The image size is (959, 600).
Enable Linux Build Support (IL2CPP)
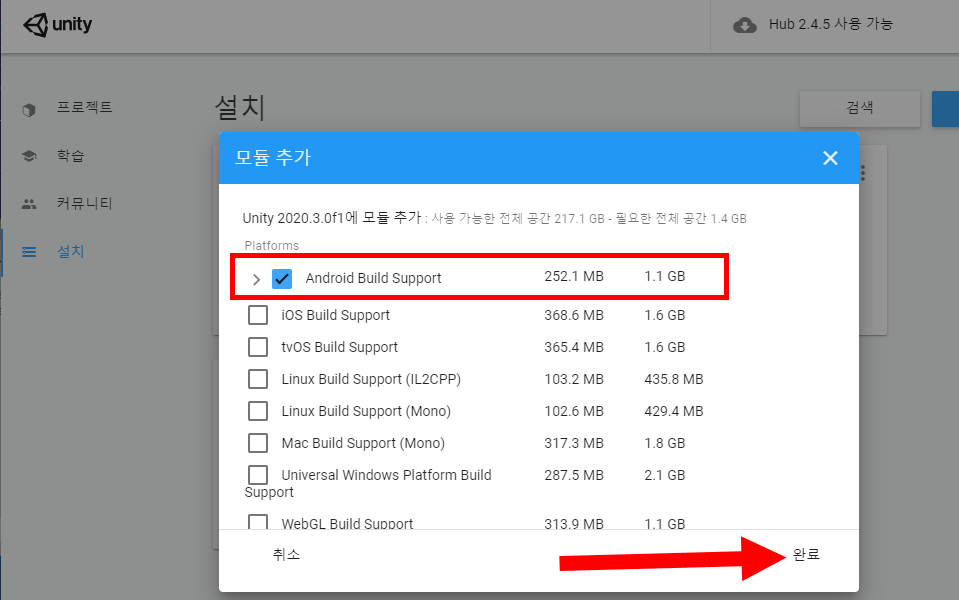pos(258,379)
